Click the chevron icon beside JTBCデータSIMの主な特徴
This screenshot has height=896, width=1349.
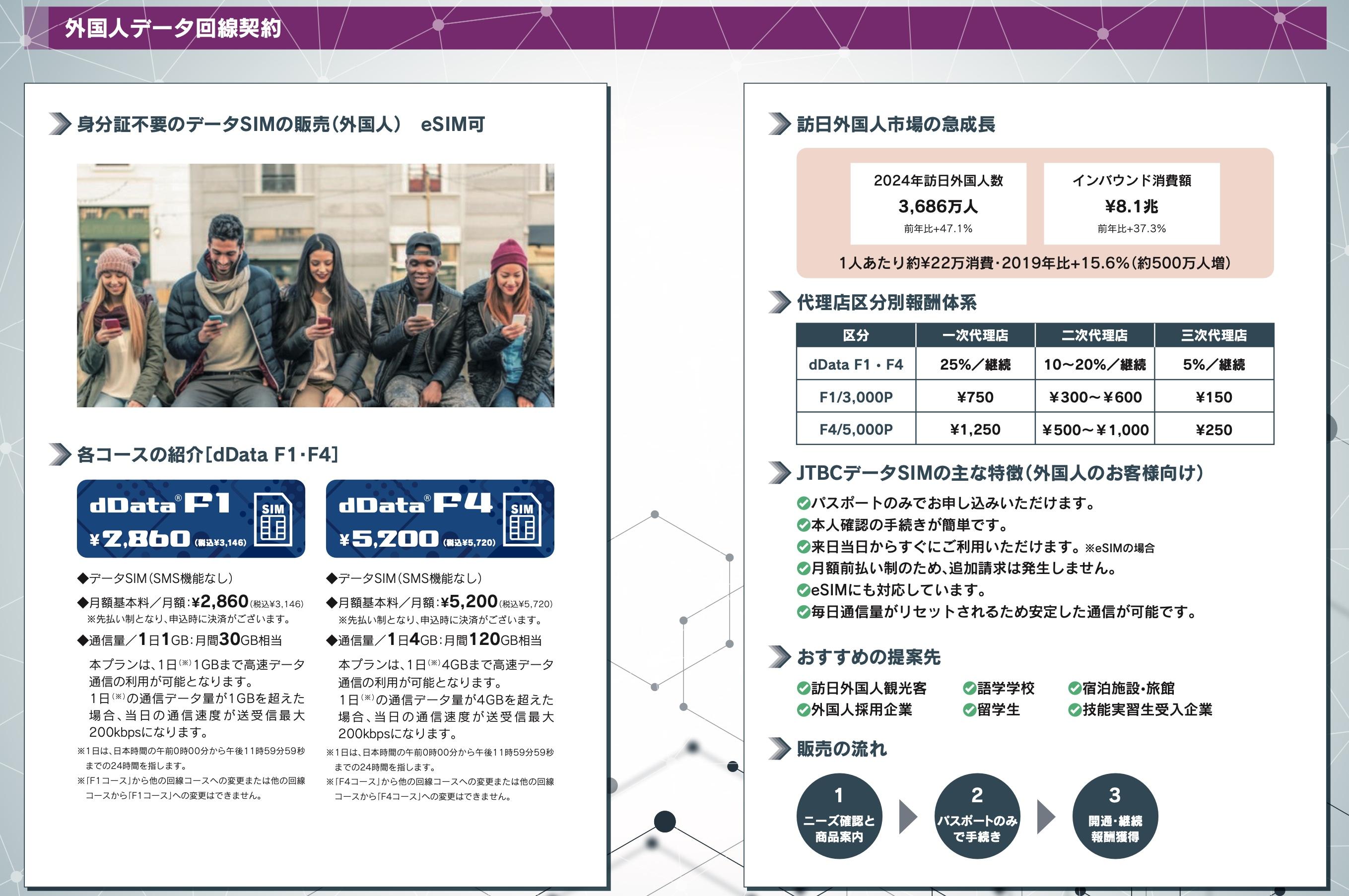(x=780, y=473)
